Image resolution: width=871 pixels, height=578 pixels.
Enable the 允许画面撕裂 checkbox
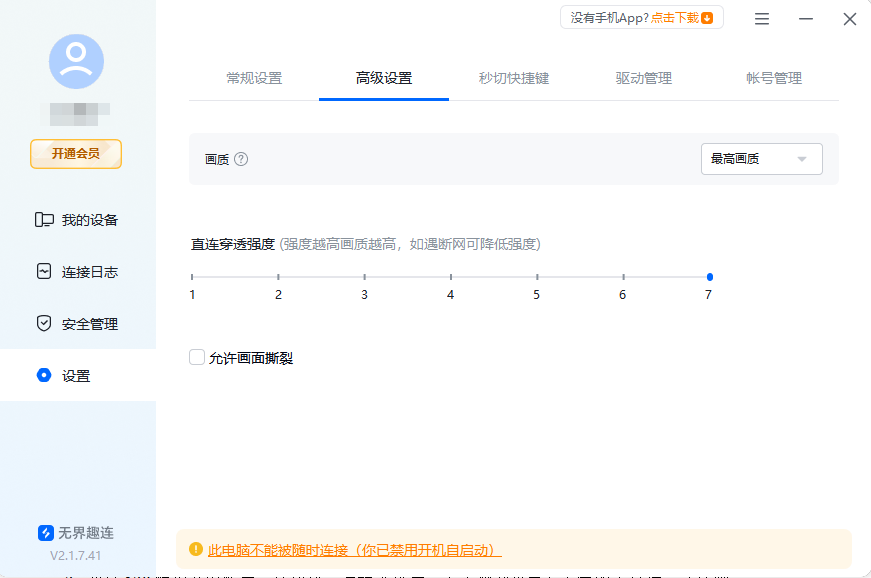point(196,356)
